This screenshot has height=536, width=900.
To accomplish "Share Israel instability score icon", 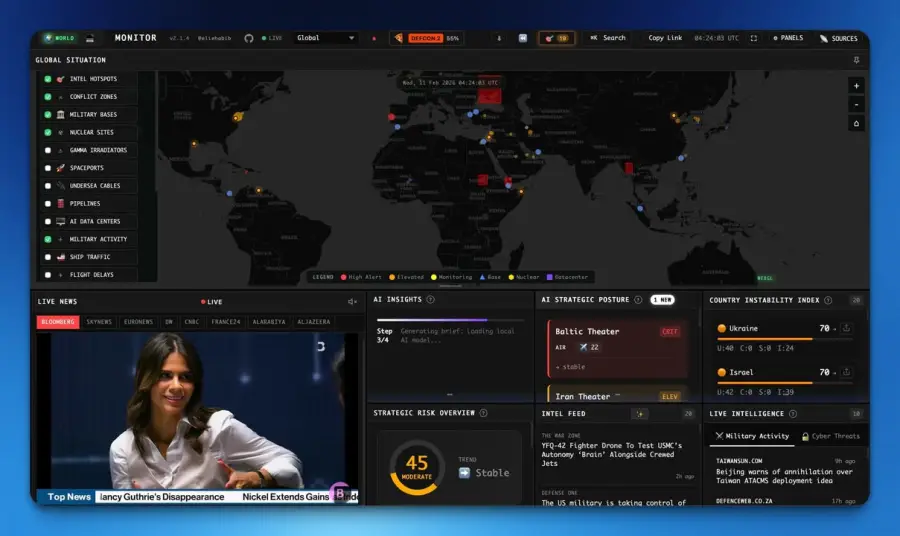I will pos(846,372).
